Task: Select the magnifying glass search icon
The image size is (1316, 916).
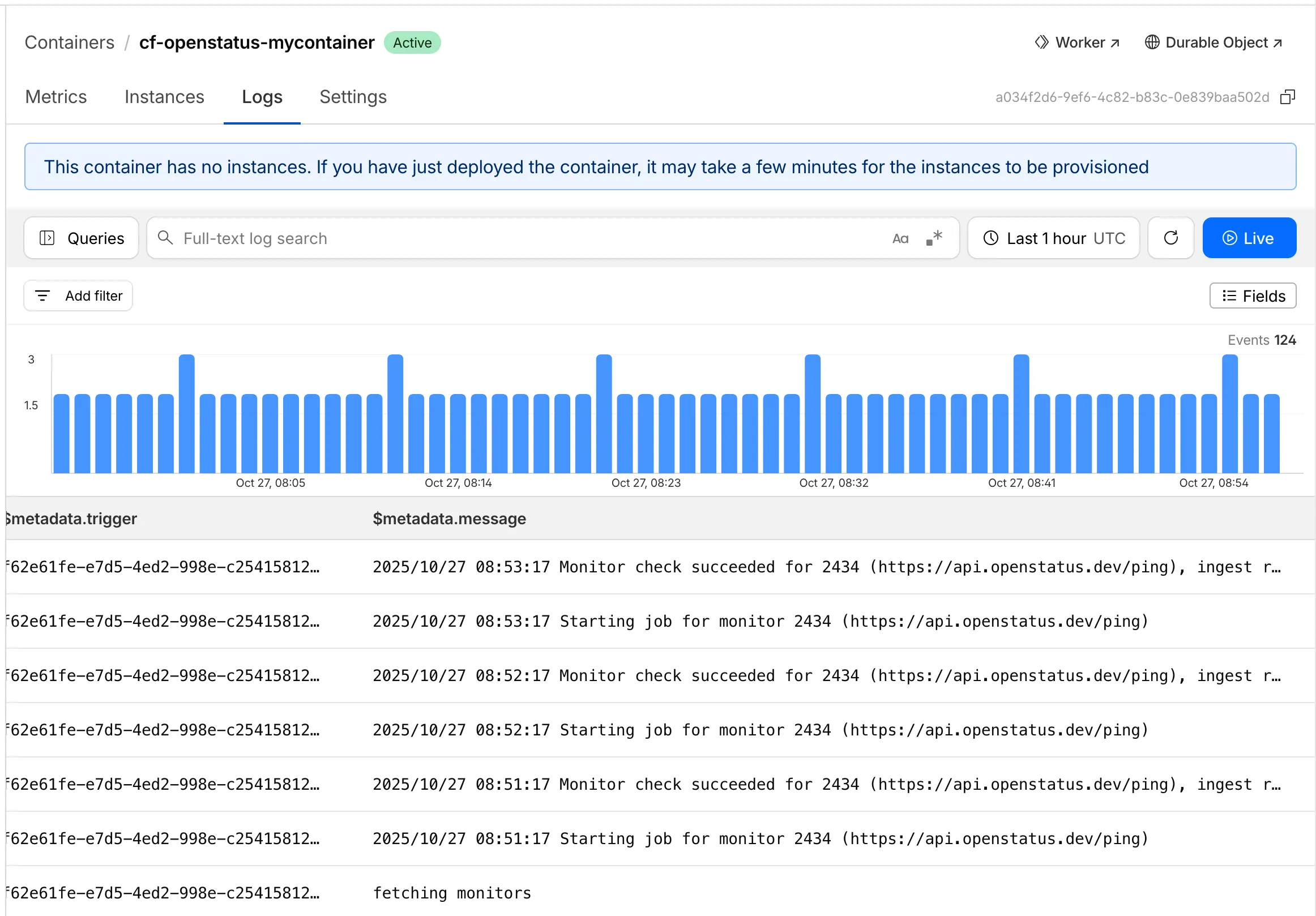Action: coord(165,238)
